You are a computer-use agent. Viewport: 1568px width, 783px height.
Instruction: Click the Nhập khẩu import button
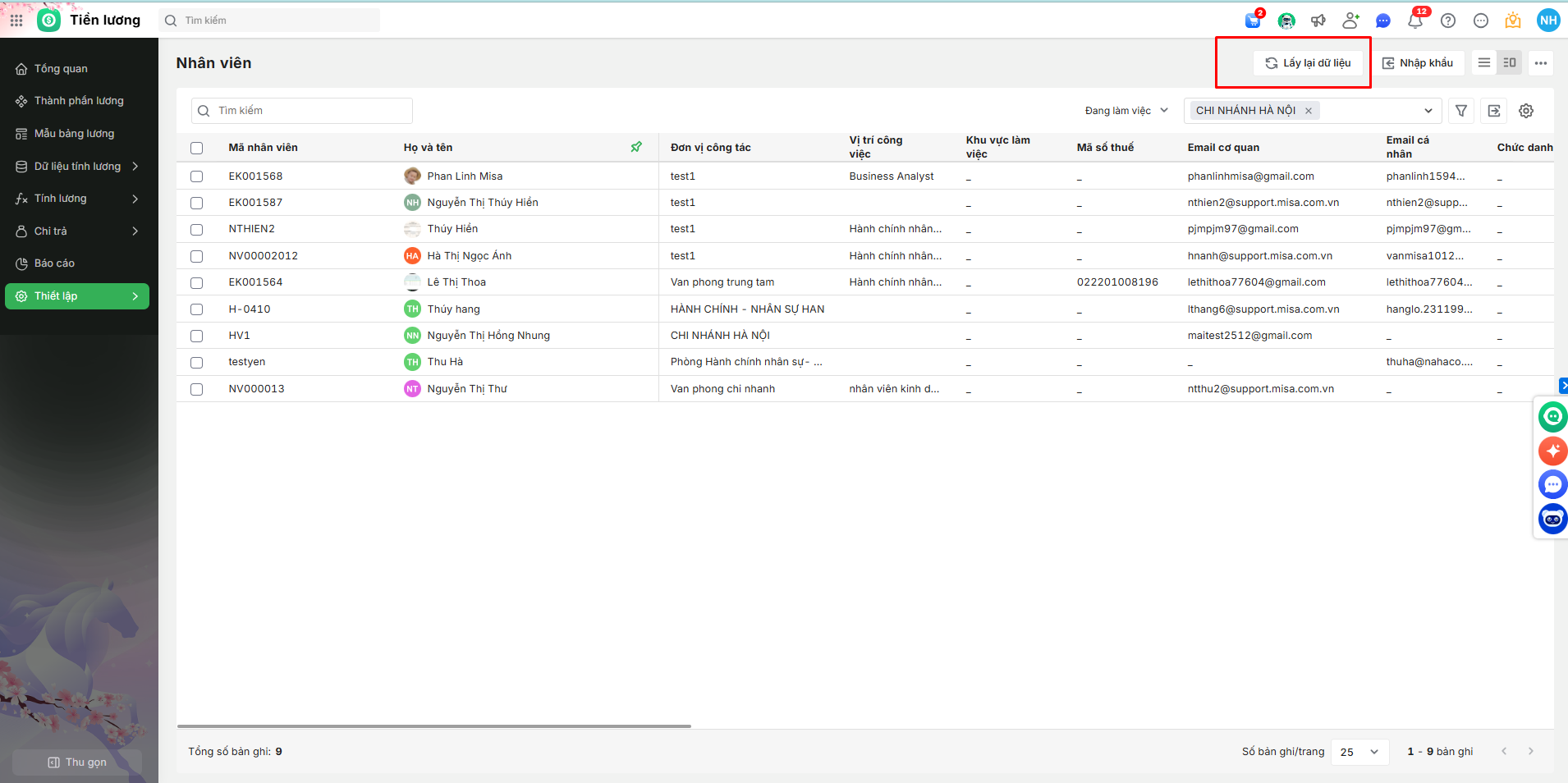pyautogui.click(x=1418, y=63)
